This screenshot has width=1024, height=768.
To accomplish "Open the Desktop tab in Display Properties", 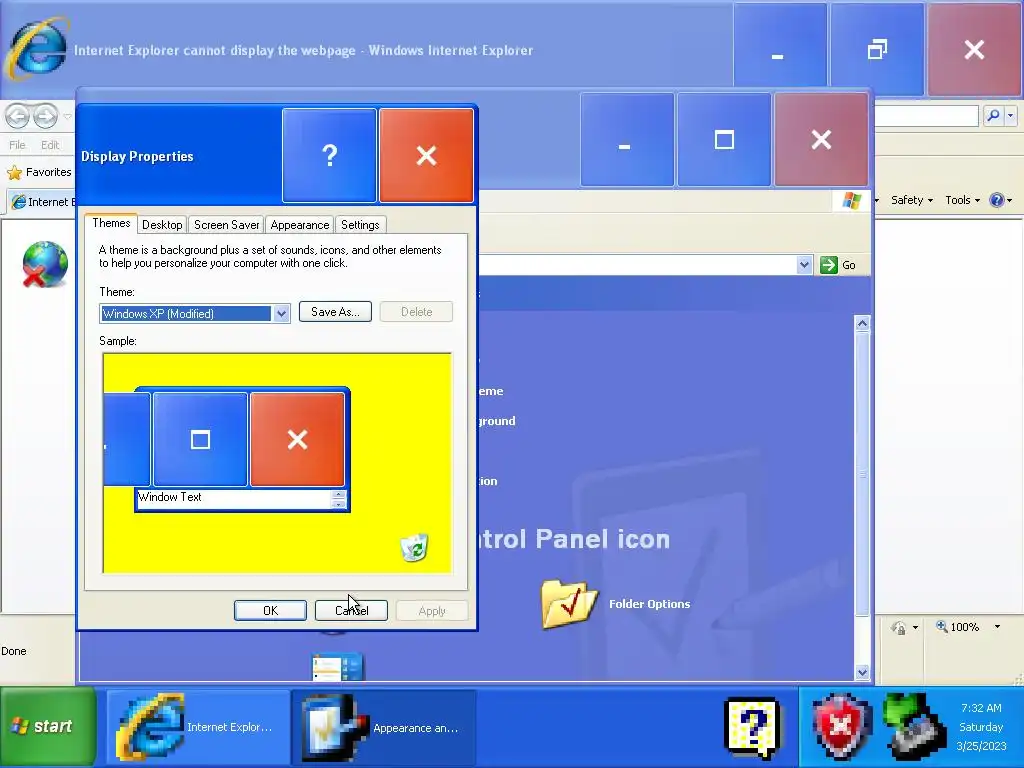I will [162, 225].
